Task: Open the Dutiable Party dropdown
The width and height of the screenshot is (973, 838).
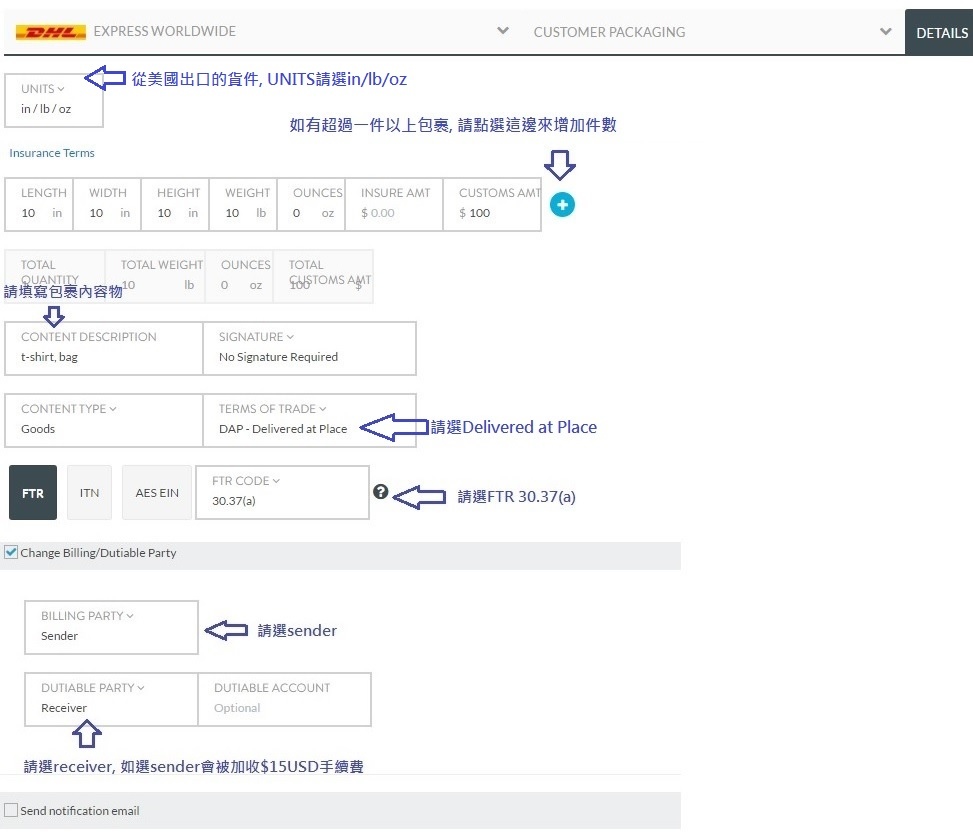Action: 111,699
